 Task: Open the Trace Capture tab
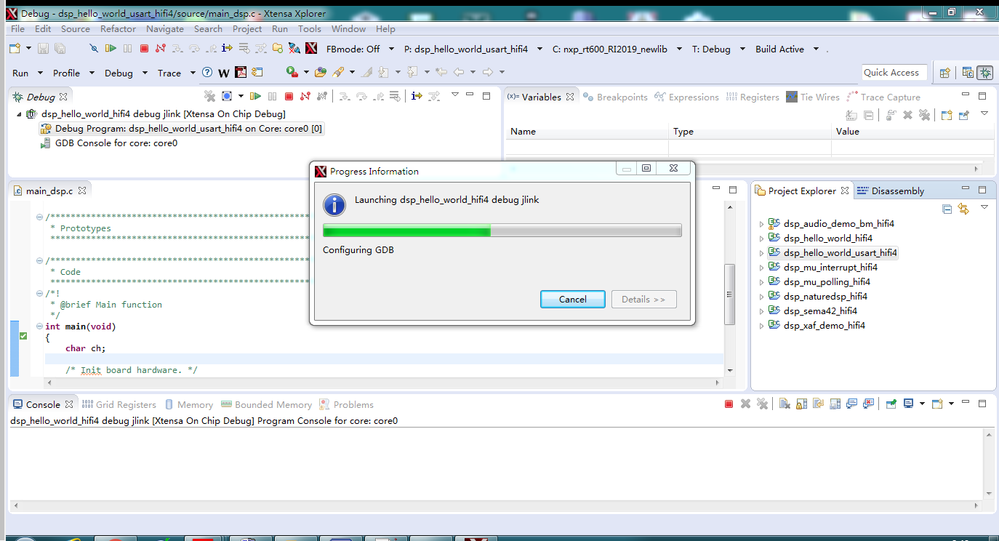884,97
